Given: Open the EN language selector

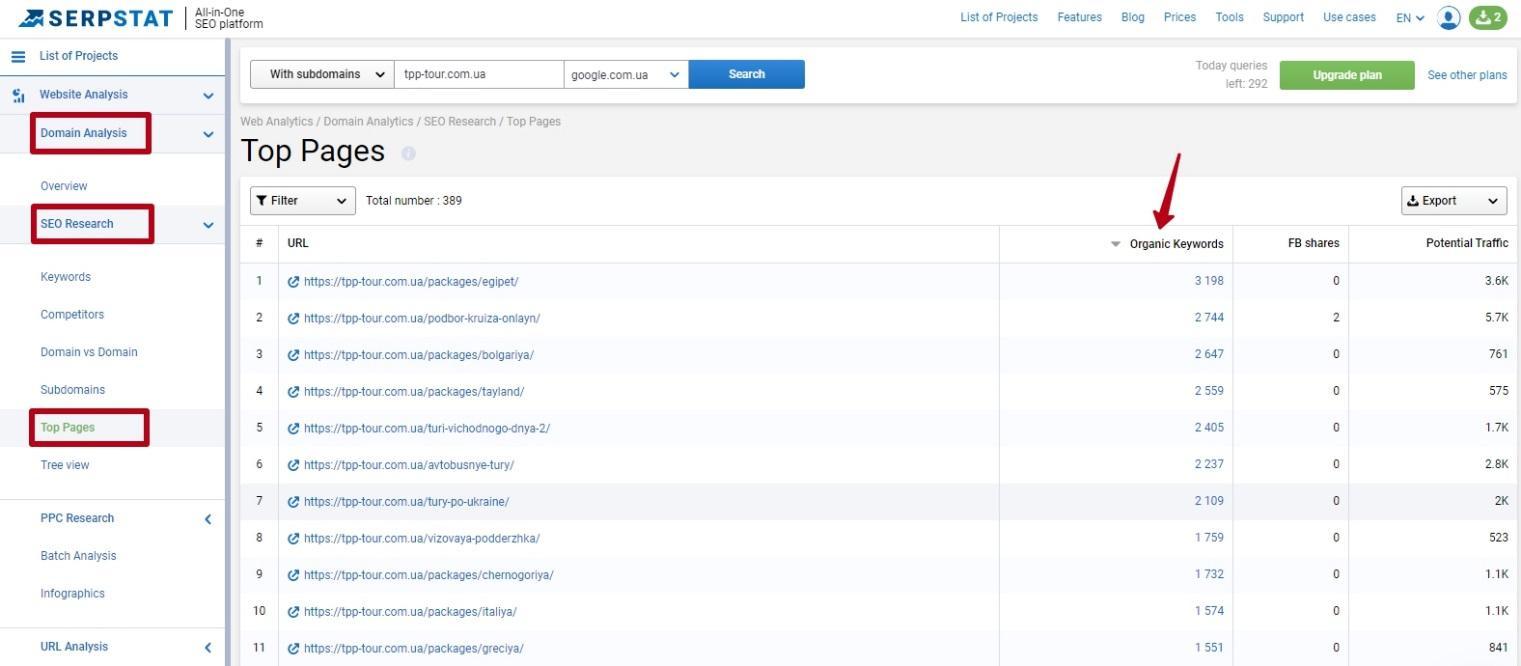Looking at the screenshot, I should 1410,18.
